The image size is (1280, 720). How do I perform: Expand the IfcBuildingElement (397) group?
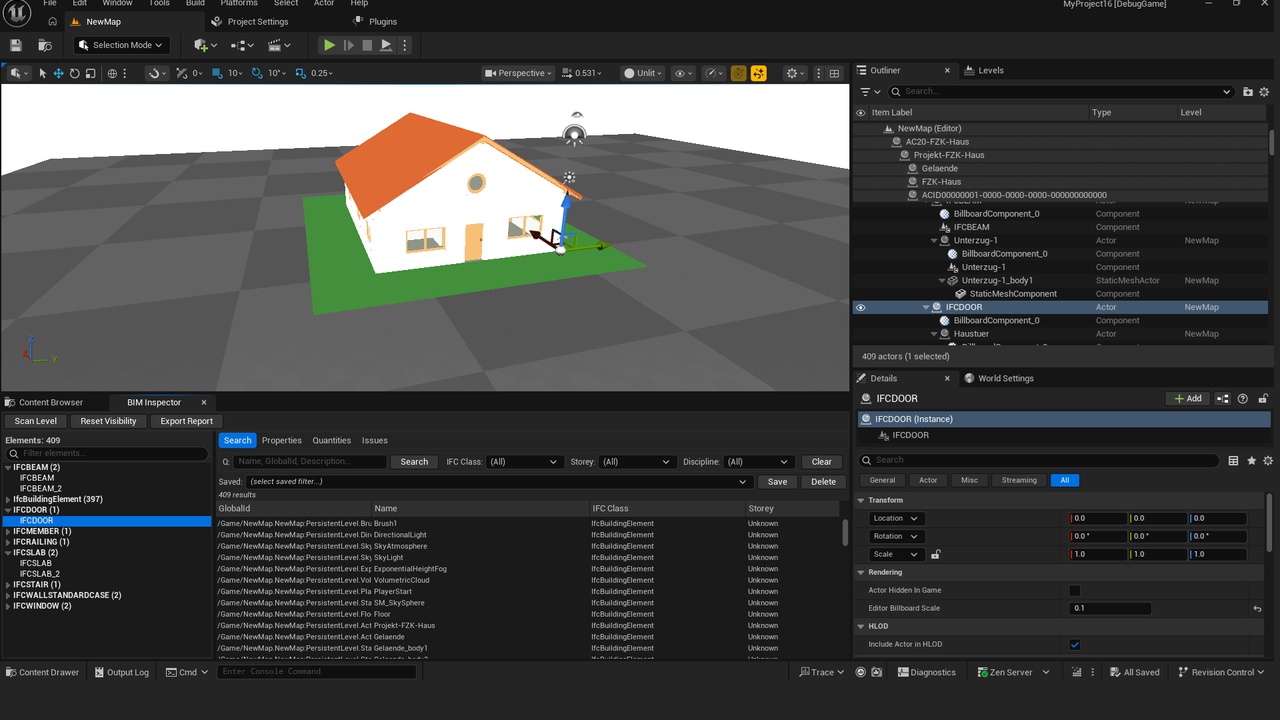click(9, 499)
